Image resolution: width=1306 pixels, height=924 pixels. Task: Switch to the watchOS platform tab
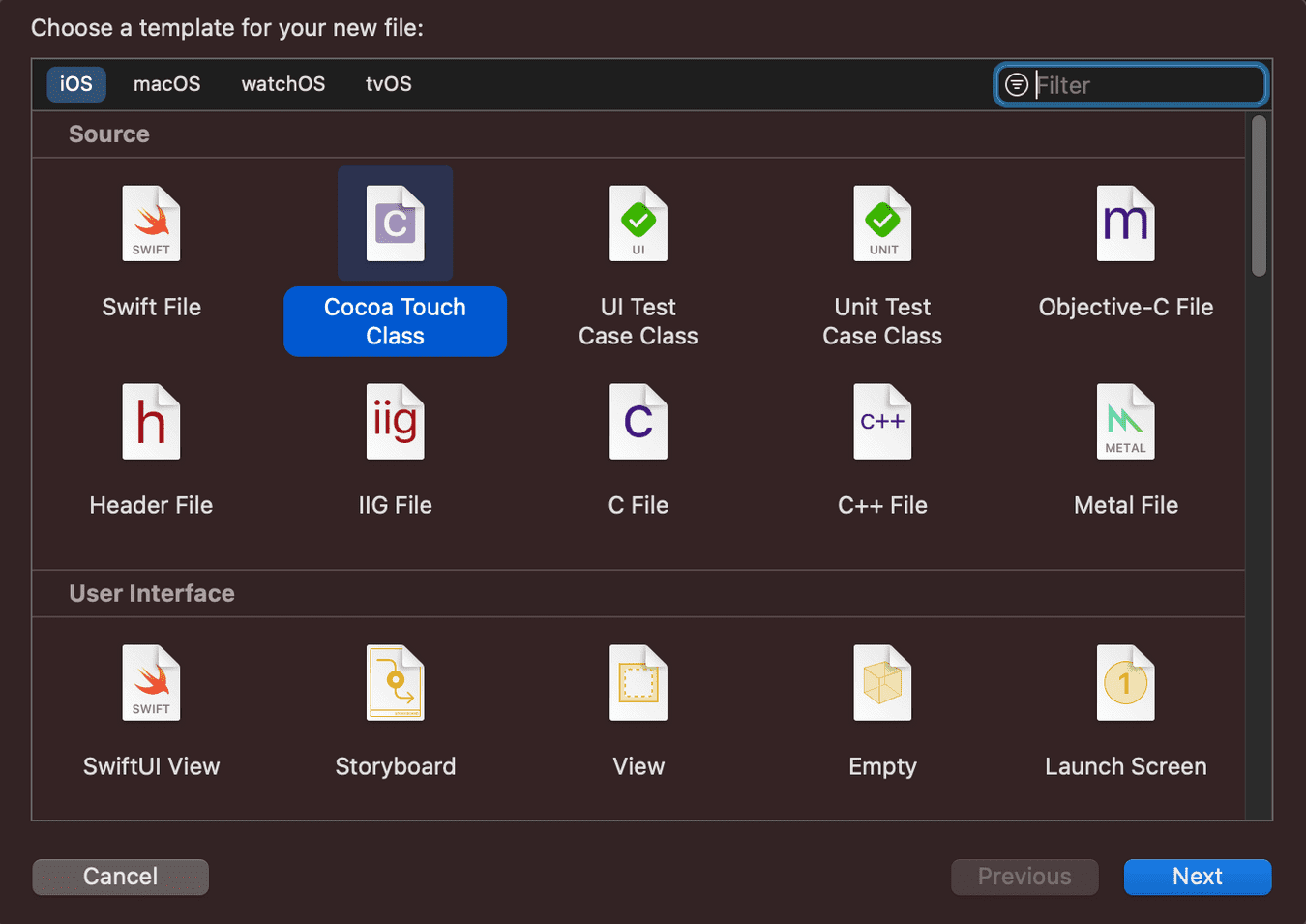click(283, 84)
